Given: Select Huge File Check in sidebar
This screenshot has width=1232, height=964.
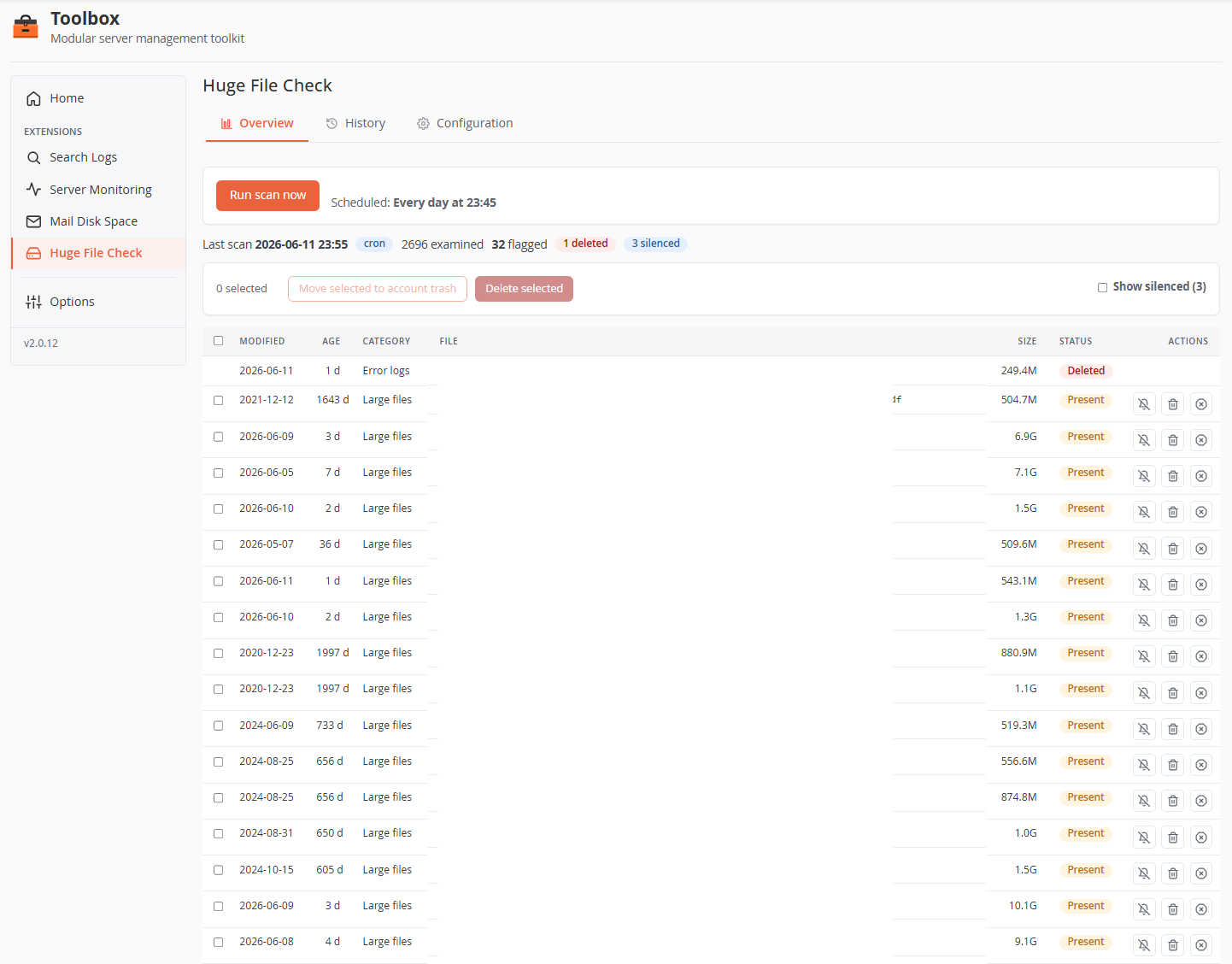Looking at the screenshot, I should (x=98, y=253).
